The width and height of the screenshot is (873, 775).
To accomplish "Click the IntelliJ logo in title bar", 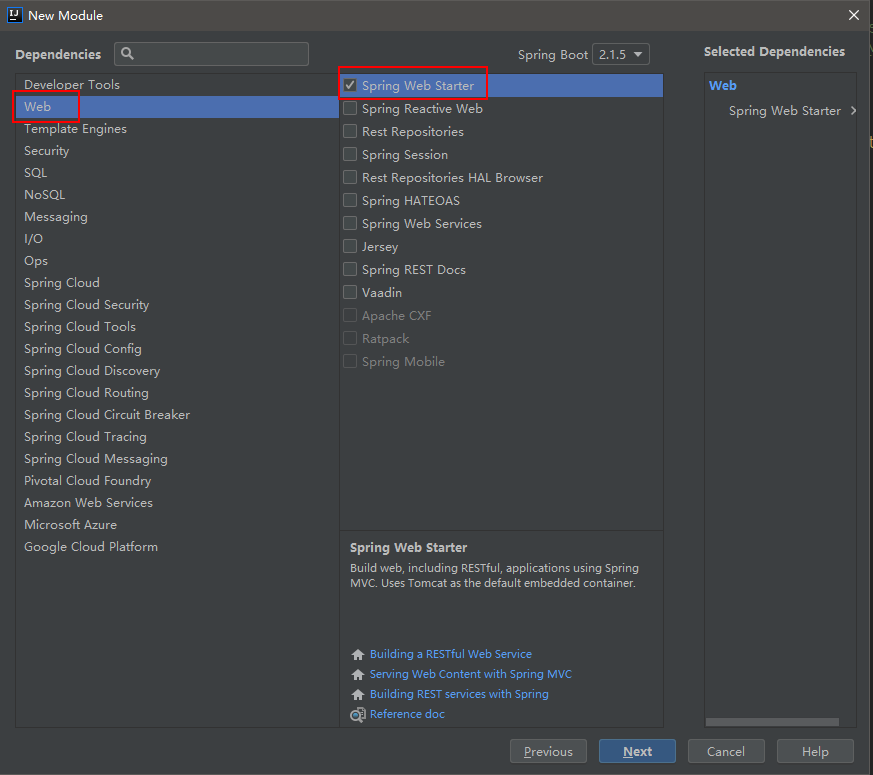I will point(14,15).
